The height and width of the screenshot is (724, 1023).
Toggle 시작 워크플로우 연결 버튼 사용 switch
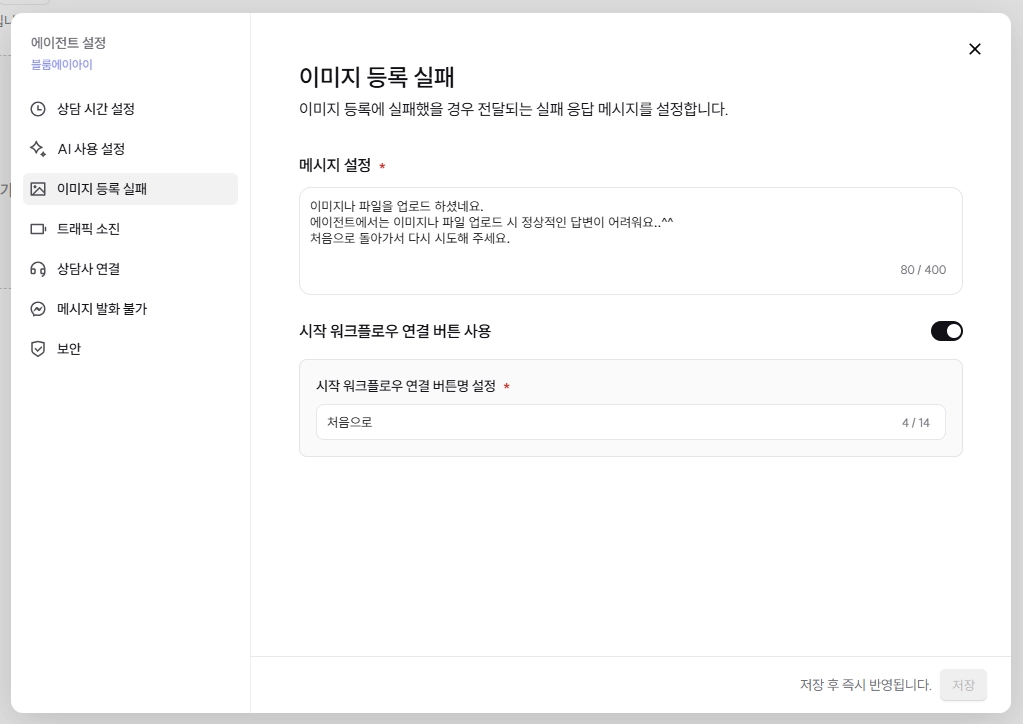click(946, 331)
